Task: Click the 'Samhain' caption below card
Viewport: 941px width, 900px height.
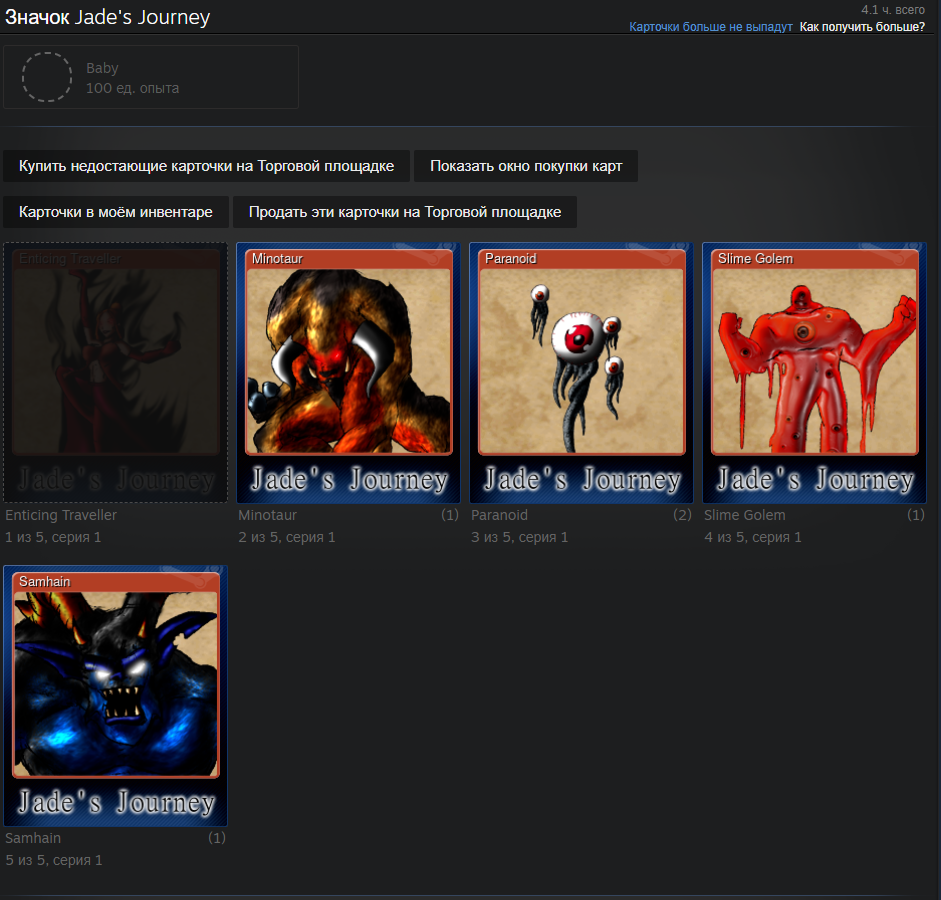Action: [x=33, y=838]
